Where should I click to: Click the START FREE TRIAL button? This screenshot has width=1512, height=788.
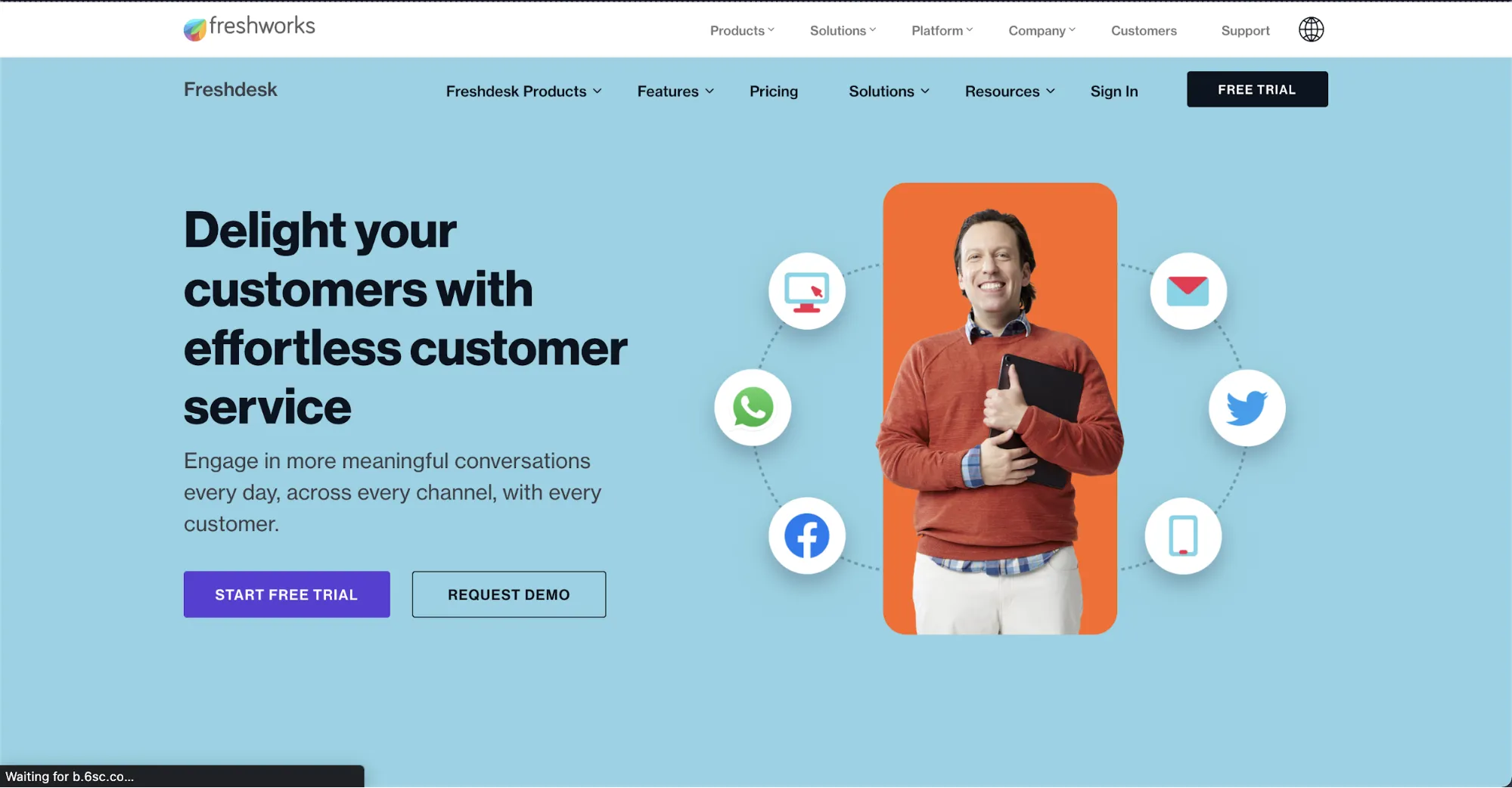[x=287, y=594]
